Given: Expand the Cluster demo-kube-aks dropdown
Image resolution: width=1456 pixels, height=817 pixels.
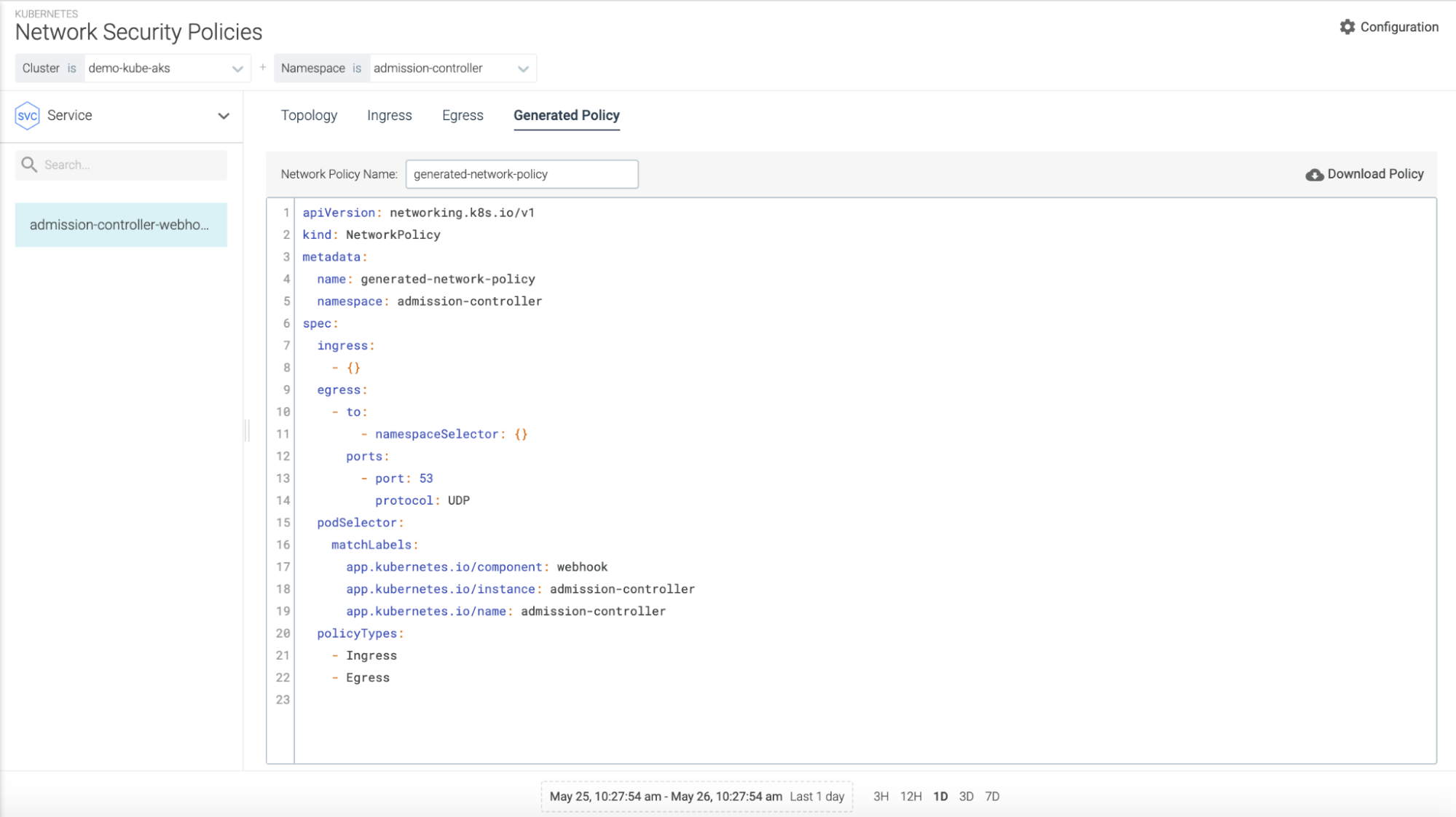Looking at the screenshot, I should 237,68.
